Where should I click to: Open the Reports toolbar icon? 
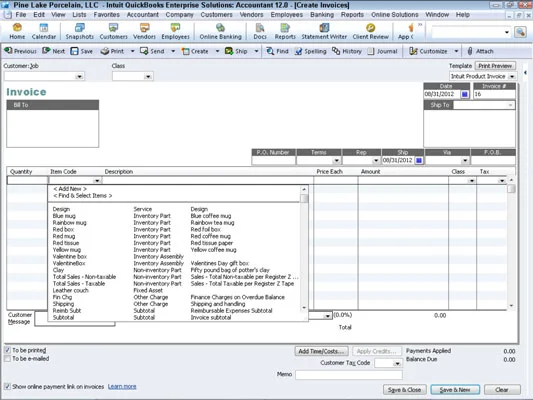285,31
